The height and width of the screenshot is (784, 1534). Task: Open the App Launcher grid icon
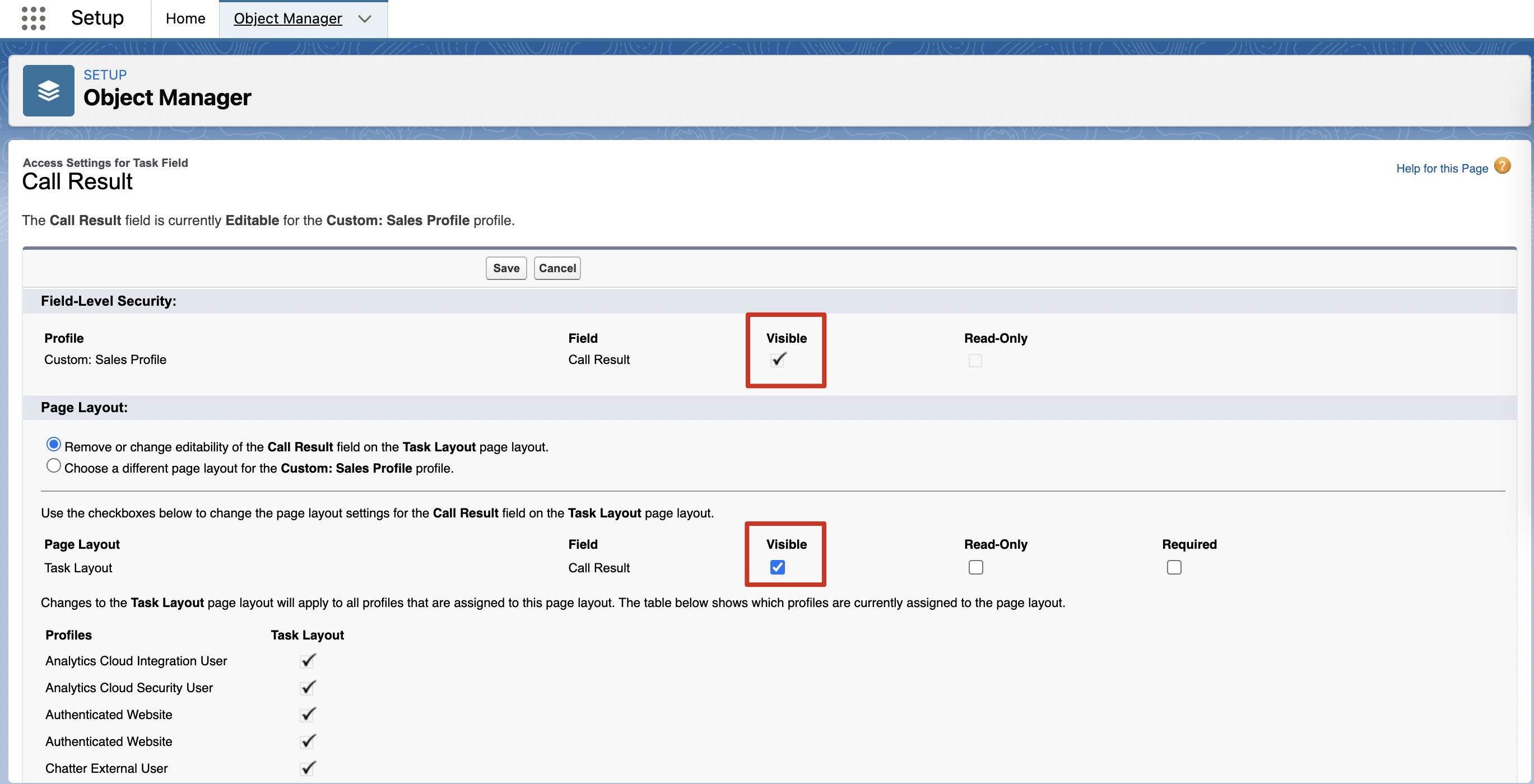pos(34,18)
